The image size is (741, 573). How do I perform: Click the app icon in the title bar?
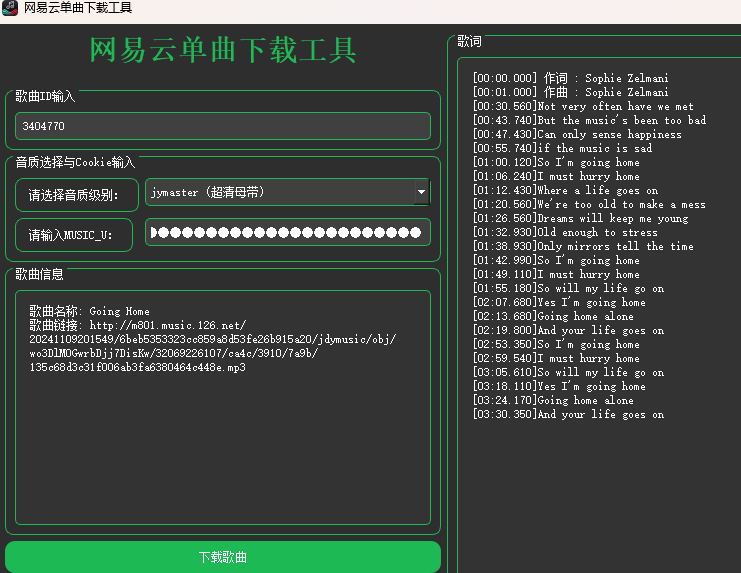pyautogui.click(x=9, y=8)
